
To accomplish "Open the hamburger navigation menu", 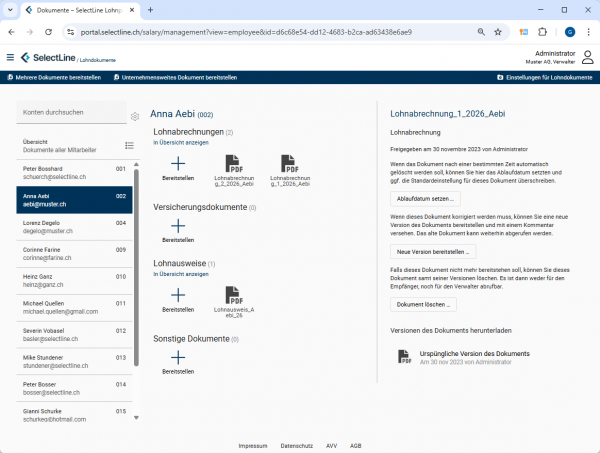I will click(x=10, y=58).
